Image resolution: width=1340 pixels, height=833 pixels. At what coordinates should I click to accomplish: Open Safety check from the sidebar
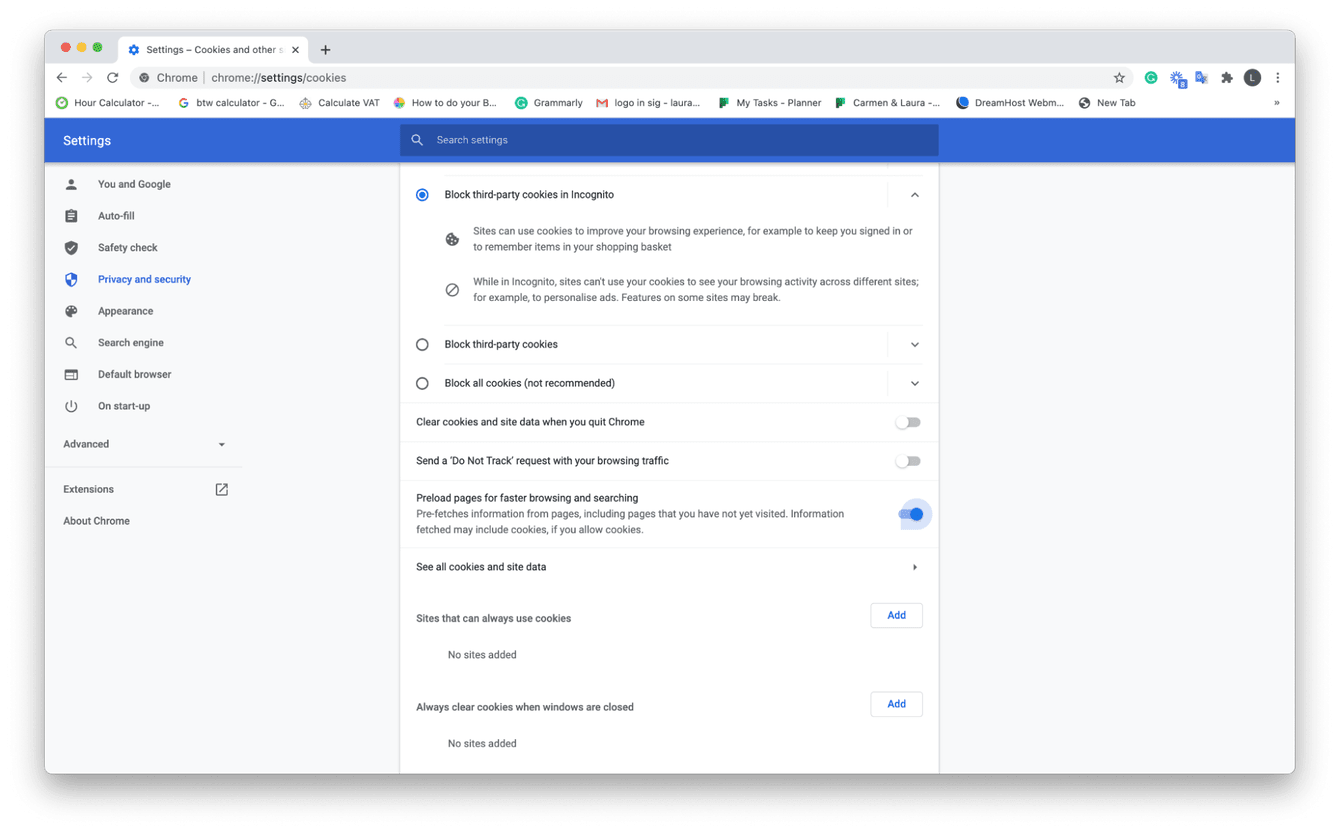[127, 247]
